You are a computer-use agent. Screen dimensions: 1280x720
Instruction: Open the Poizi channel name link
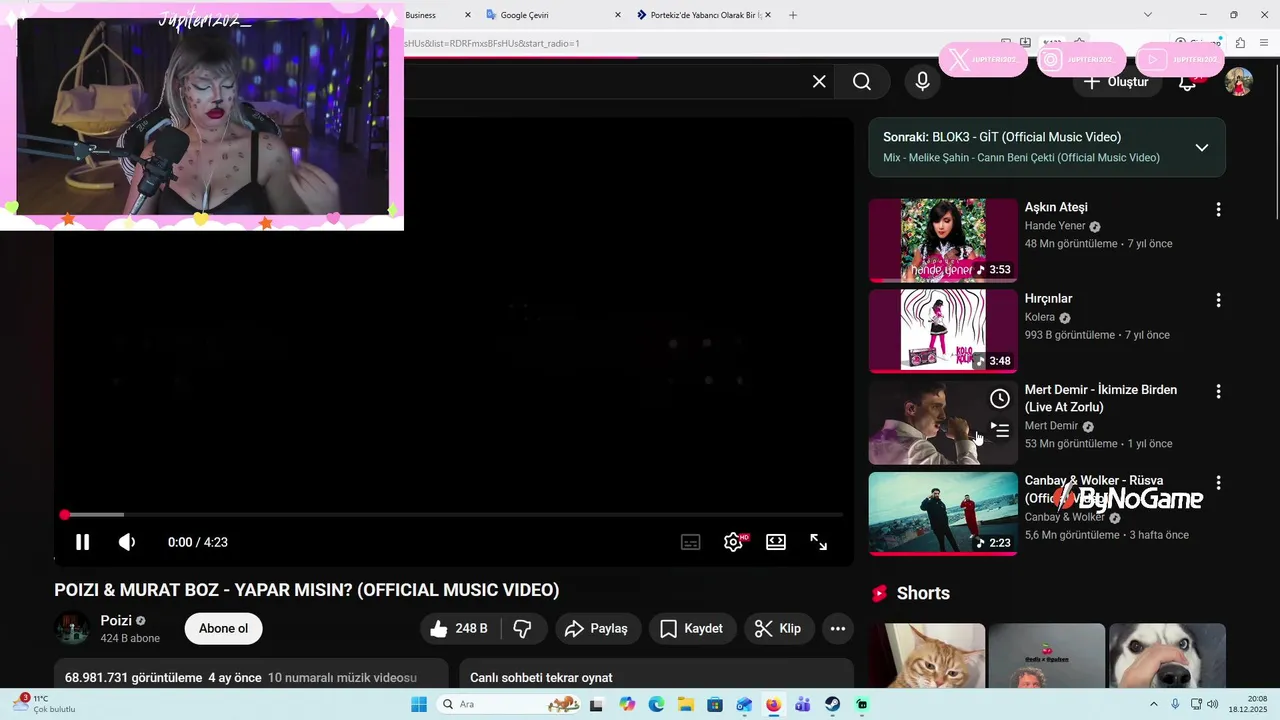point(116,620)
